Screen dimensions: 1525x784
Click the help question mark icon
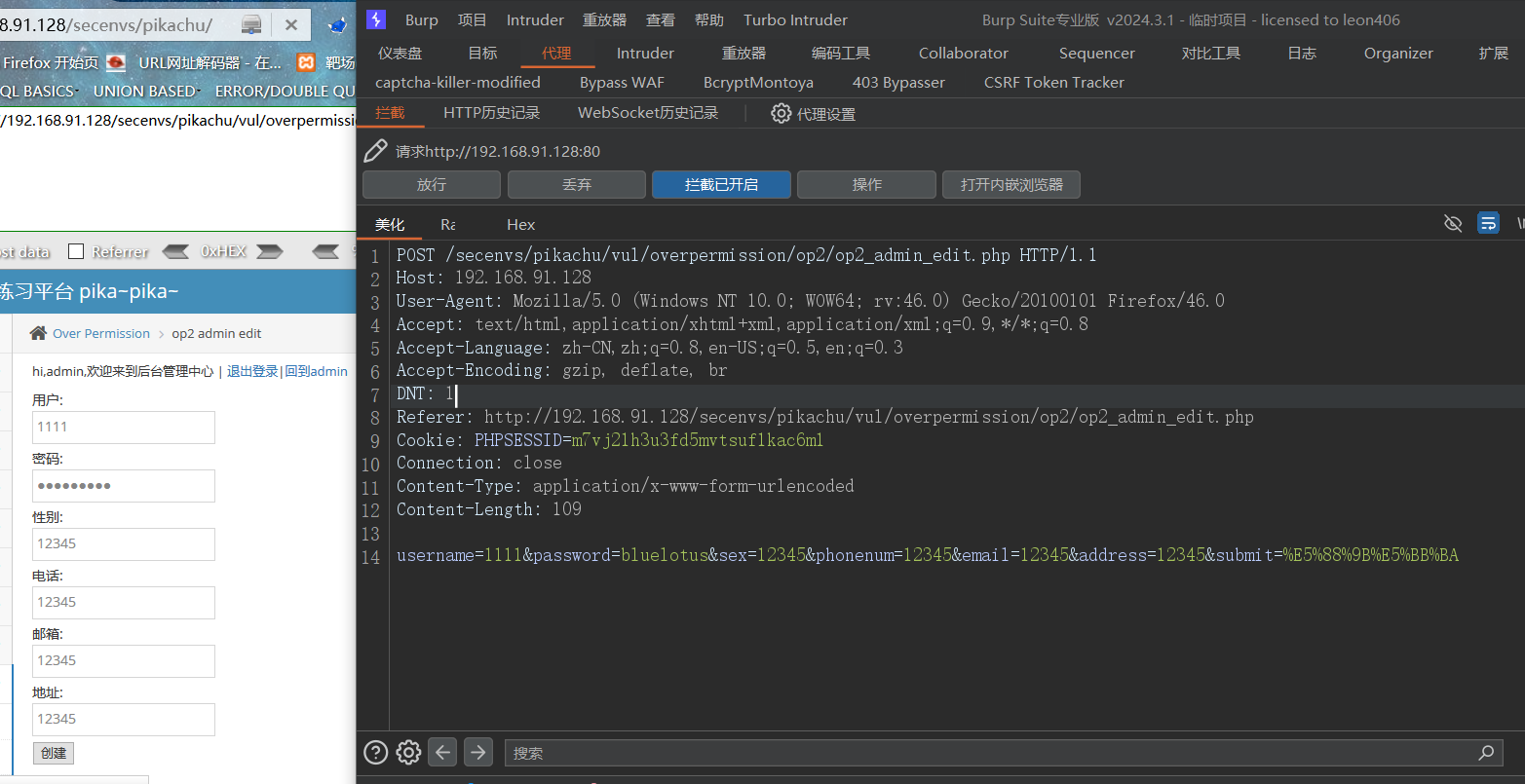click(375, 752)
